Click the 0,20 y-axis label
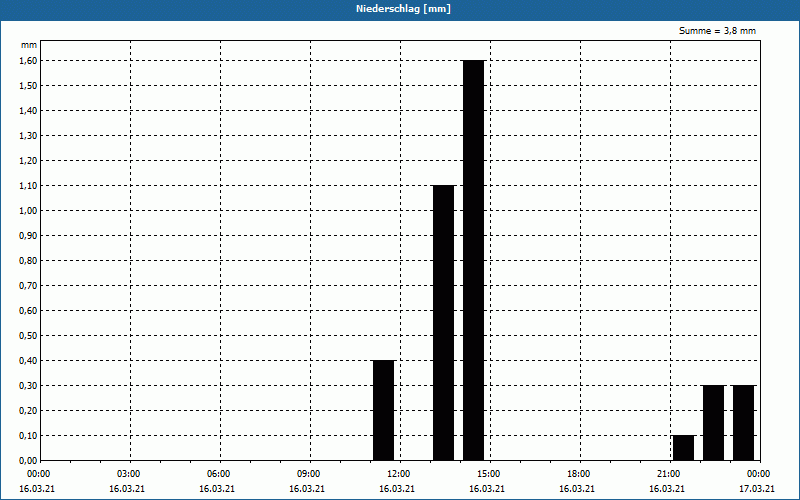This screenshot has width=800, height=500. pyautogui.click(x=28, y=410)
